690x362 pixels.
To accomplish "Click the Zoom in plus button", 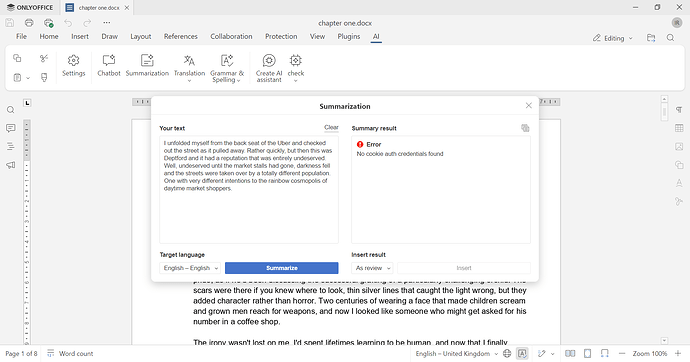I will (x=678, y=353).
